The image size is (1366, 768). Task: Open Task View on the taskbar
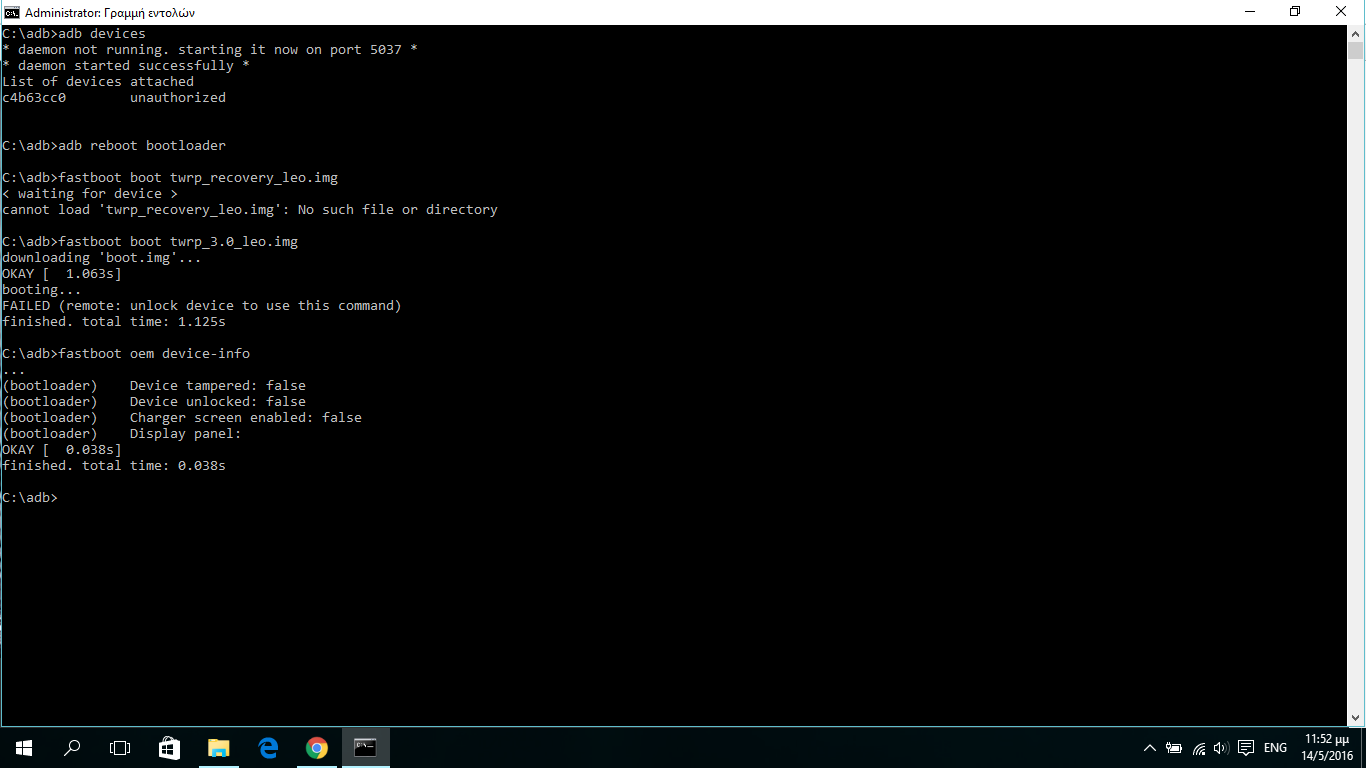click(x=120, y=748)
